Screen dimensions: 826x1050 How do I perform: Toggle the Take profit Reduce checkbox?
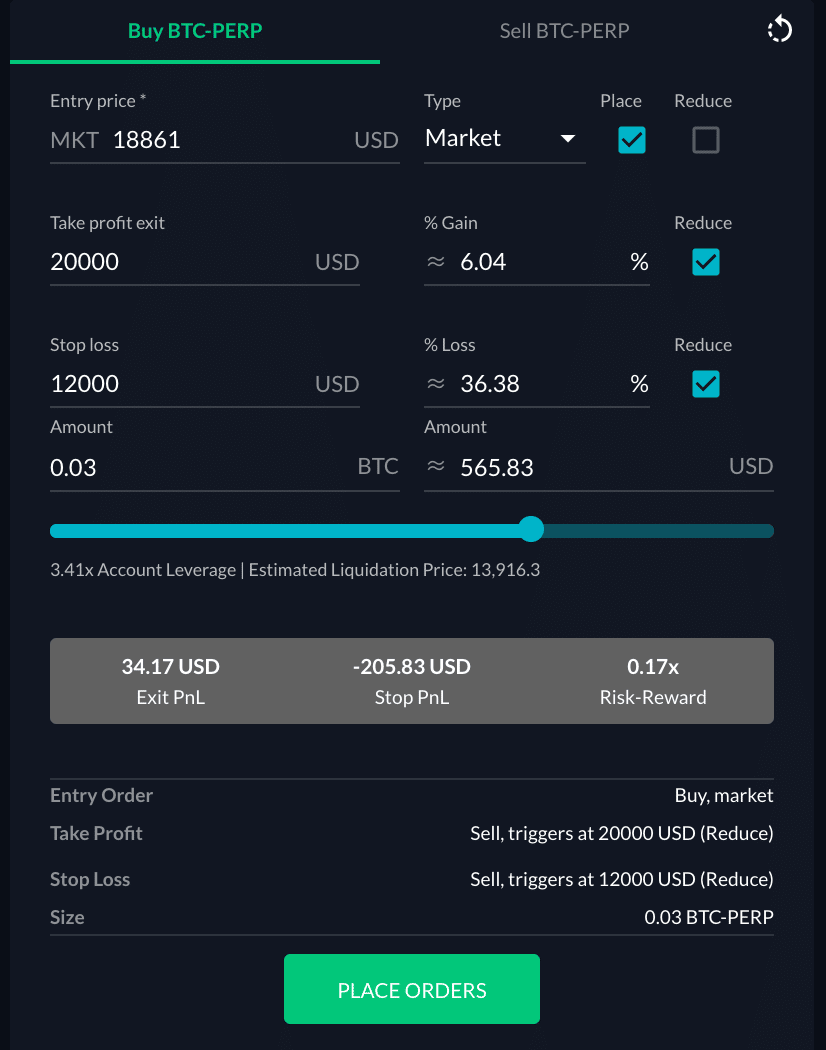(x=706, y=262)
